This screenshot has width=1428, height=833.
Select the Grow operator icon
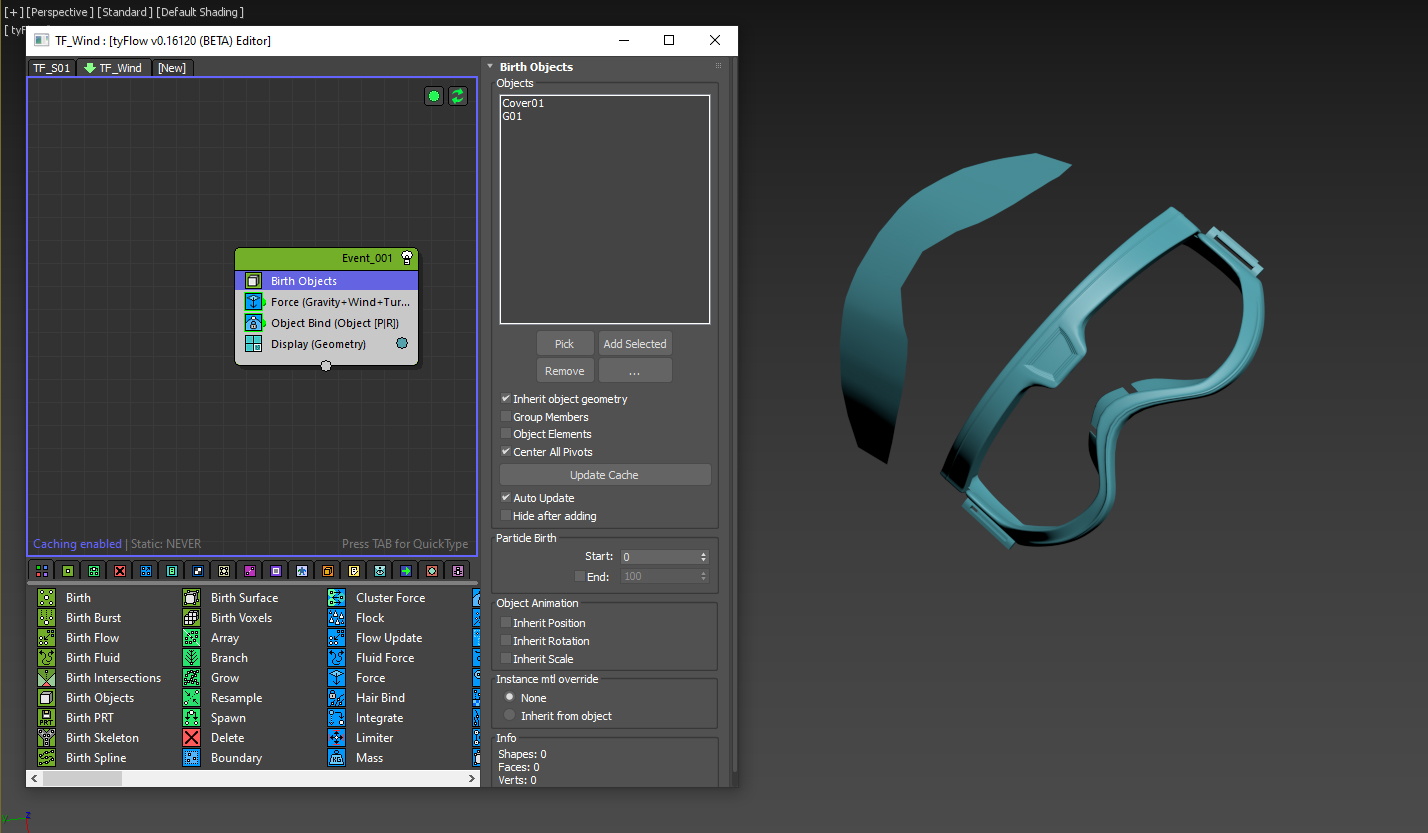[x=192, y=677]
